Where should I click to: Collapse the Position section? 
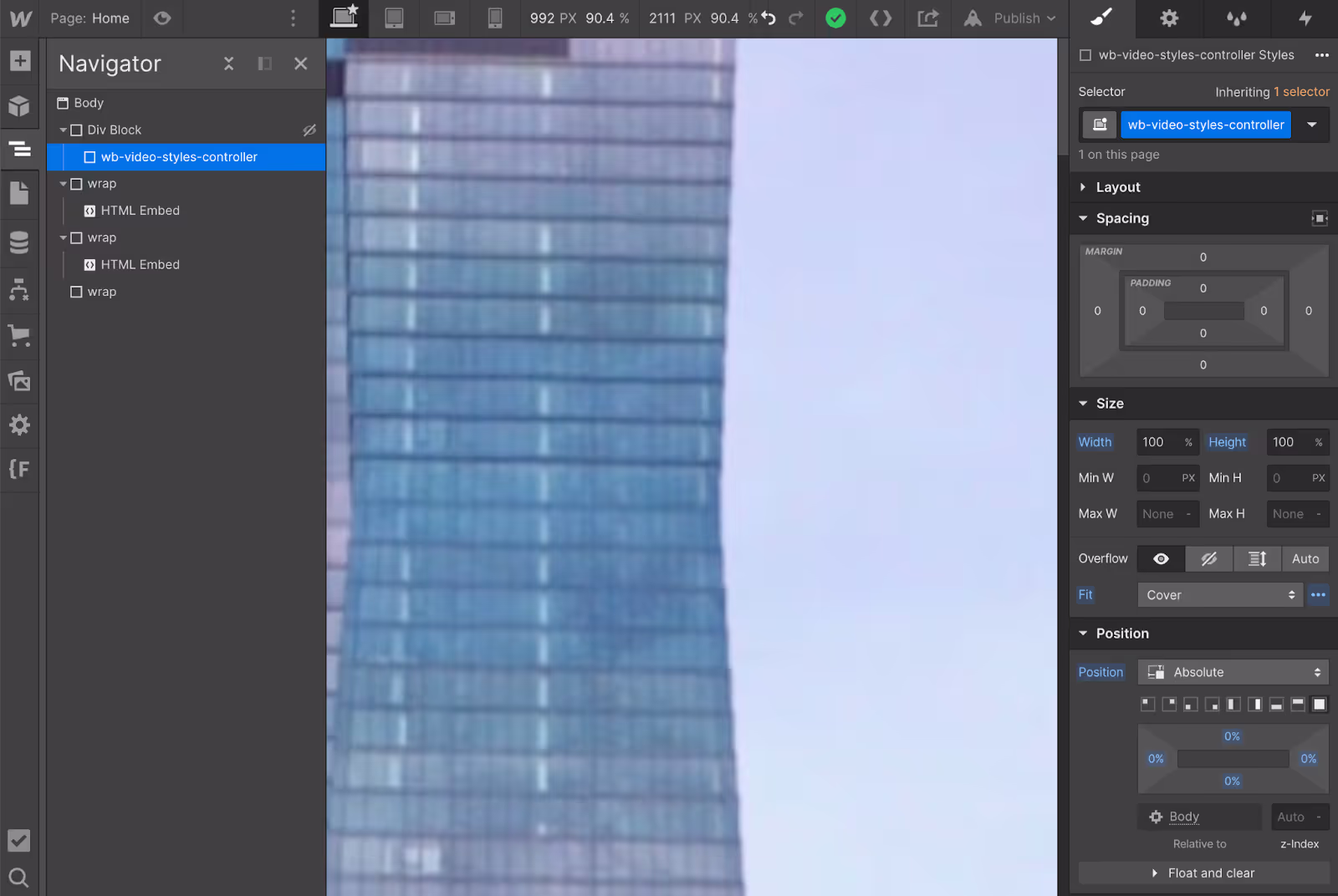click(x=1083, y=634)
